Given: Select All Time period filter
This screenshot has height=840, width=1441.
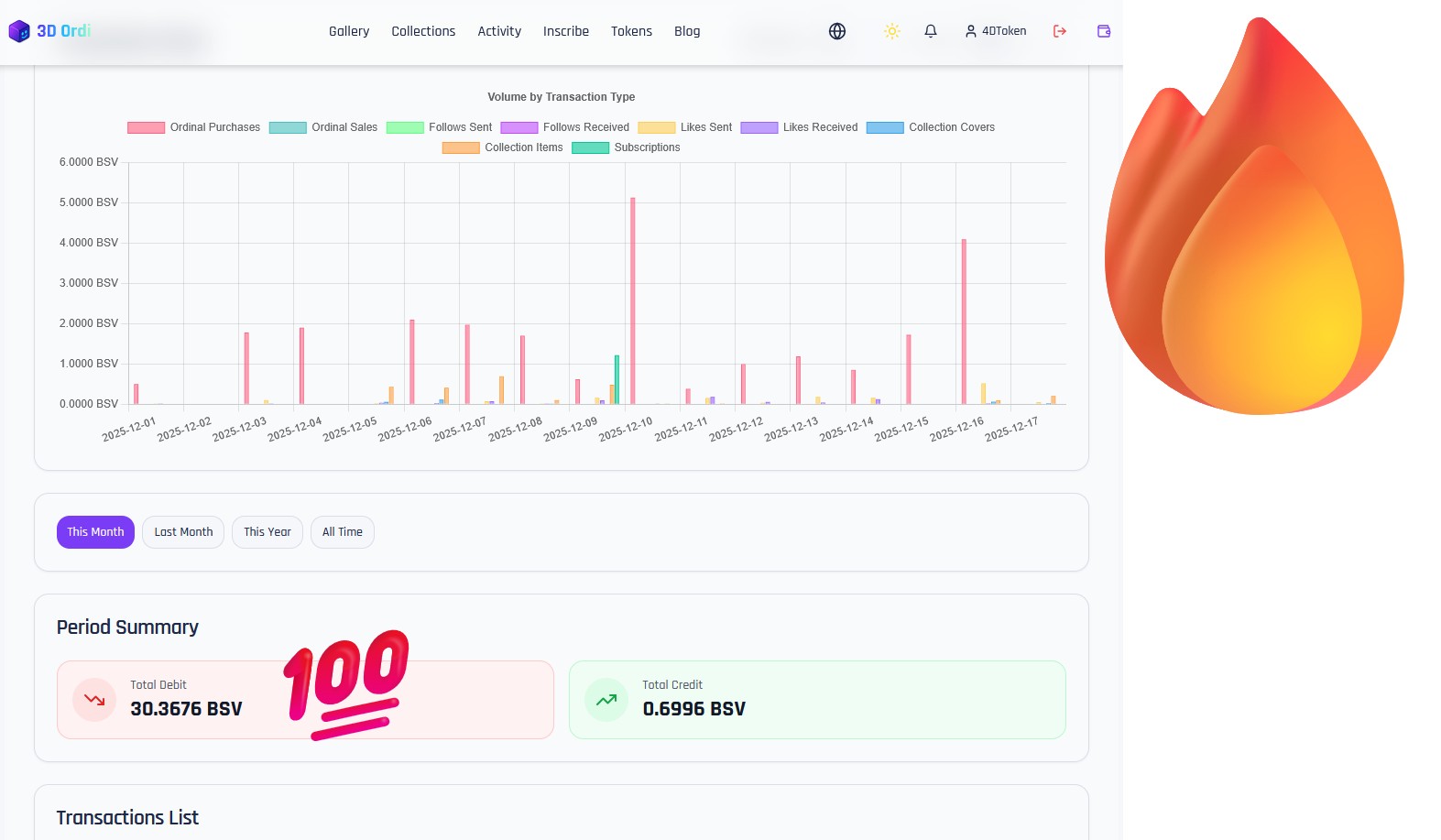Looking at the screenshot, I should tap(343, 532).
